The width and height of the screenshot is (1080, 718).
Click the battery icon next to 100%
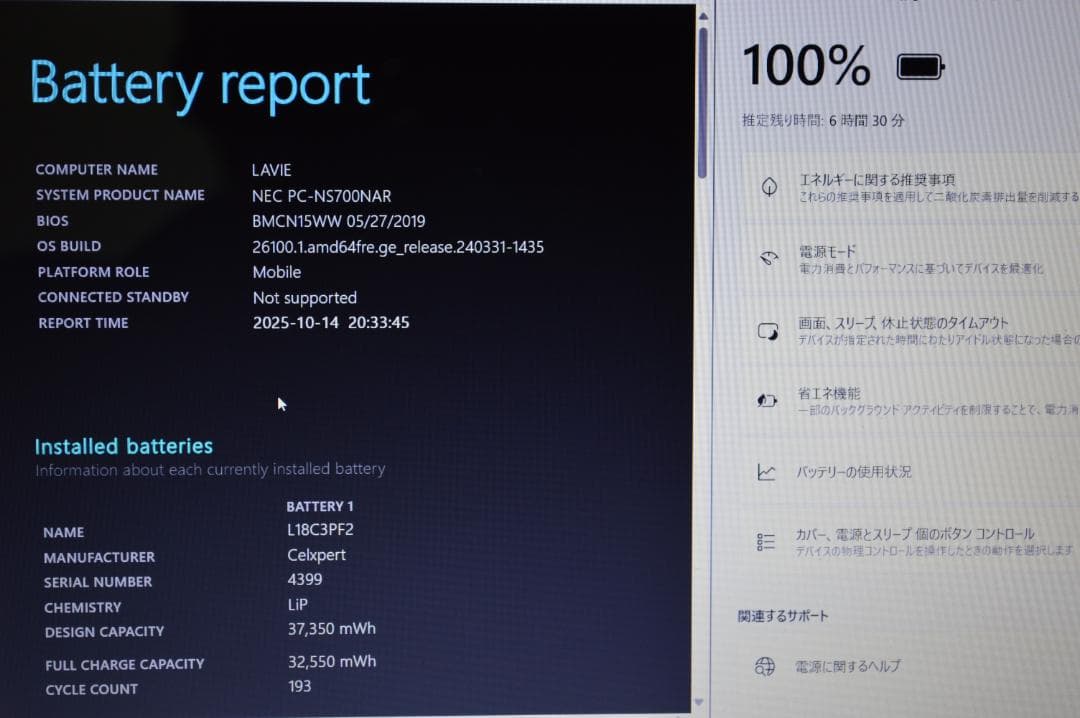point(920,67)
